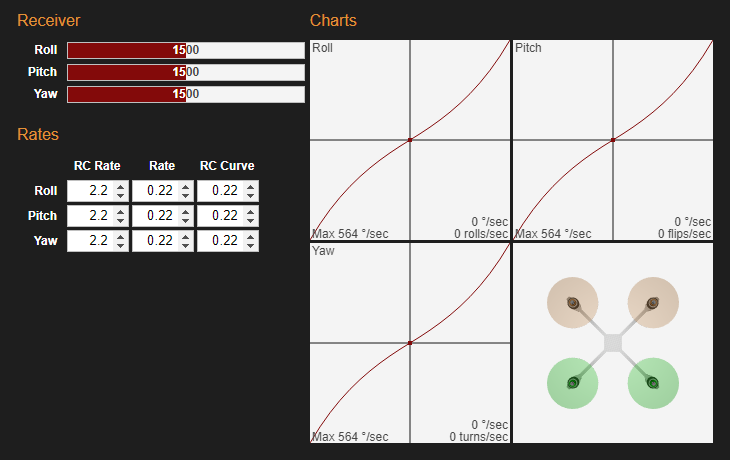The image size is (730, 460).
Task: Click the front-left brown motor on quadcopter
Action: (x=573, y=303)
